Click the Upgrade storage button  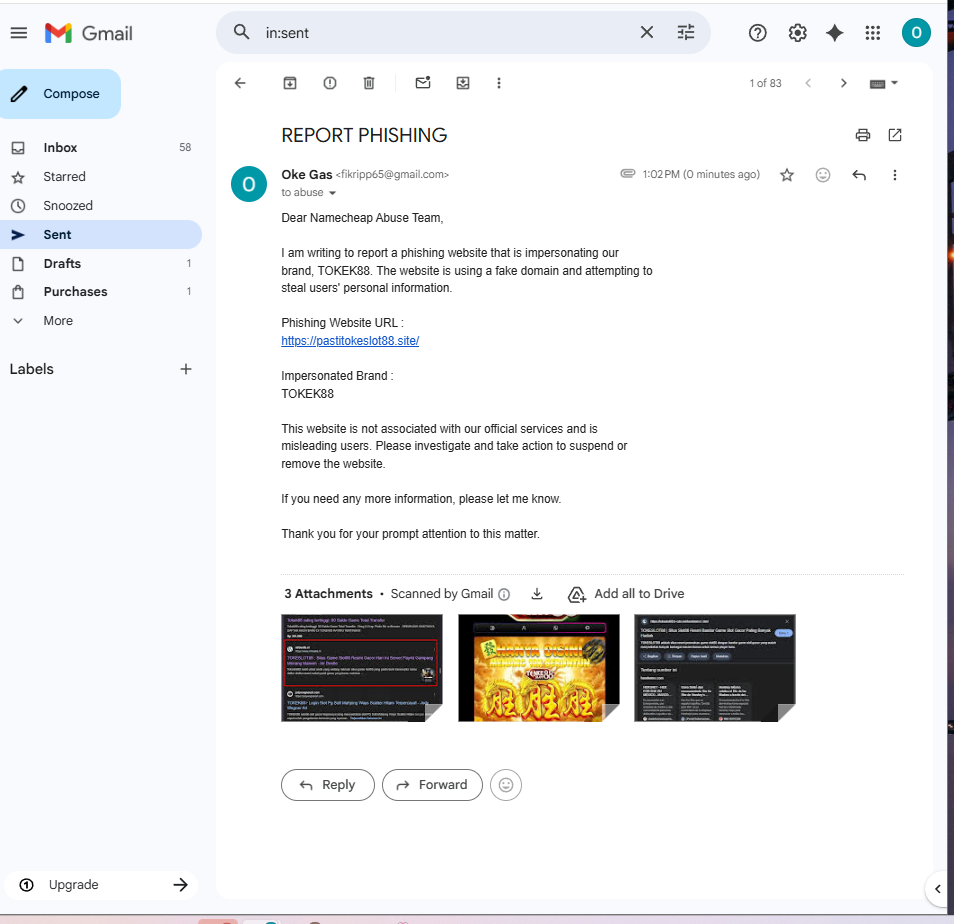102,885
